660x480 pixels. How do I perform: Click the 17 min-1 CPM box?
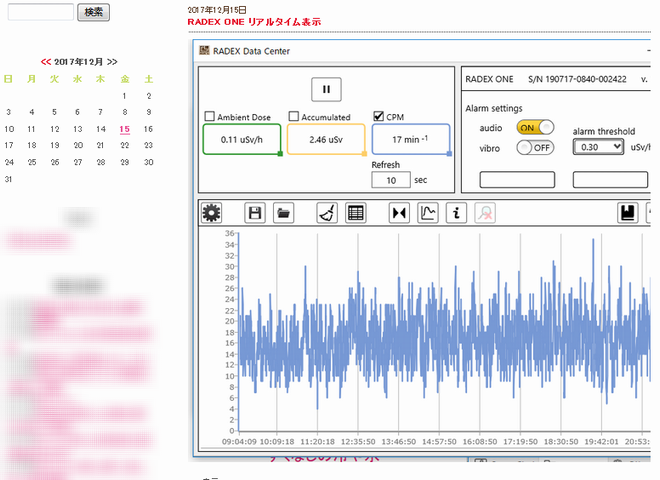pos(411,139)
